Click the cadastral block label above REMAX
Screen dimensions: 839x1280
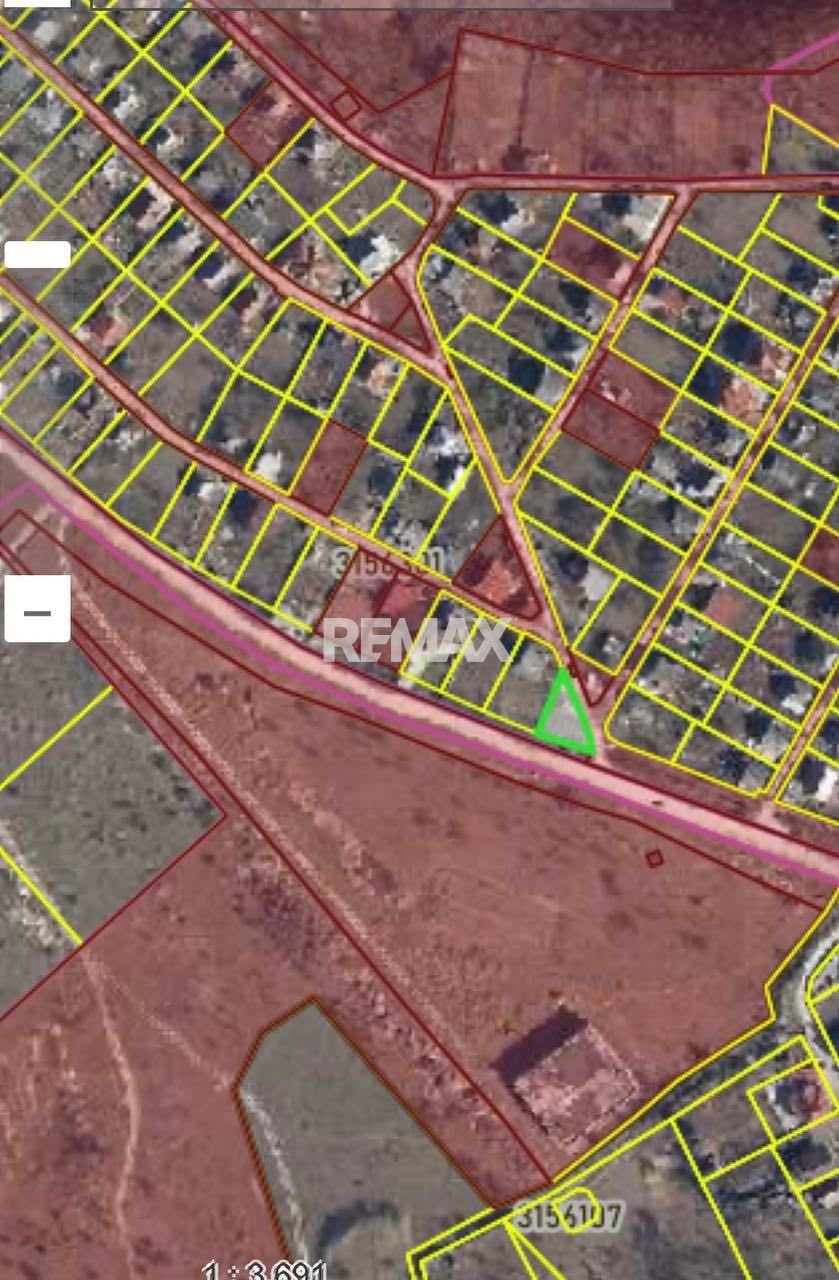click(385, 561)
